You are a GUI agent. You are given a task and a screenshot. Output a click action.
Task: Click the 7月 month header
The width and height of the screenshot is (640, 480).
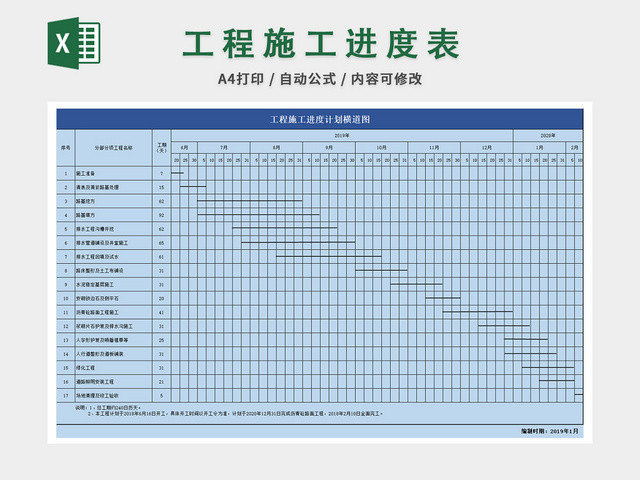(x=224, y=147)
